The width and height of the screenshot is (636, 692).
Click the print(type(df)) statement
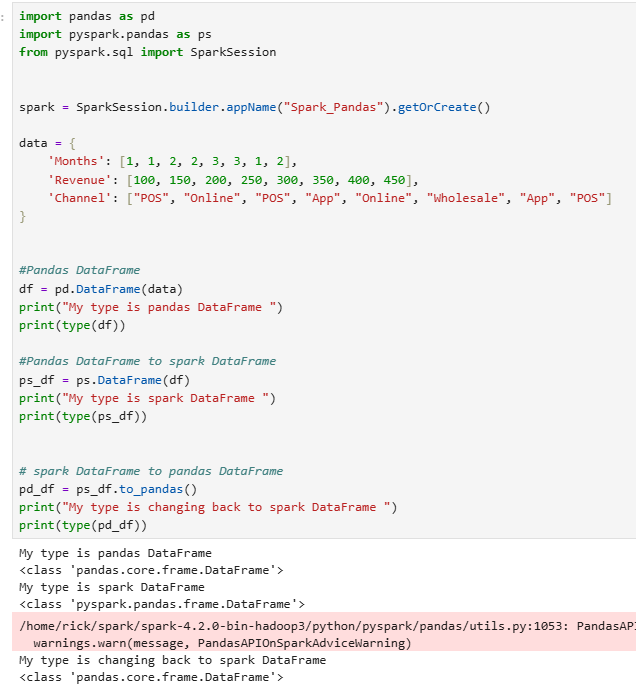(x=72, y=325)
